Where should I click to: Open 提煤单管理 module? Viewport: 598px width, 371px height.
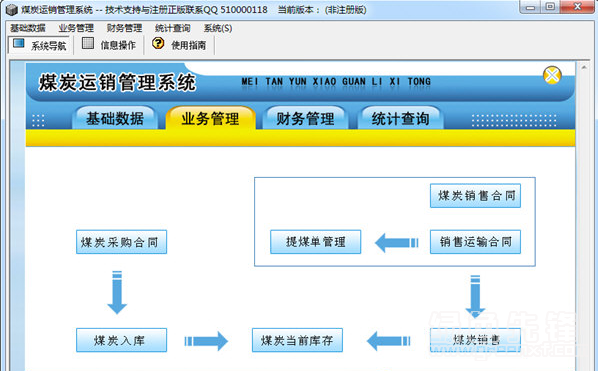coord(315,242)
